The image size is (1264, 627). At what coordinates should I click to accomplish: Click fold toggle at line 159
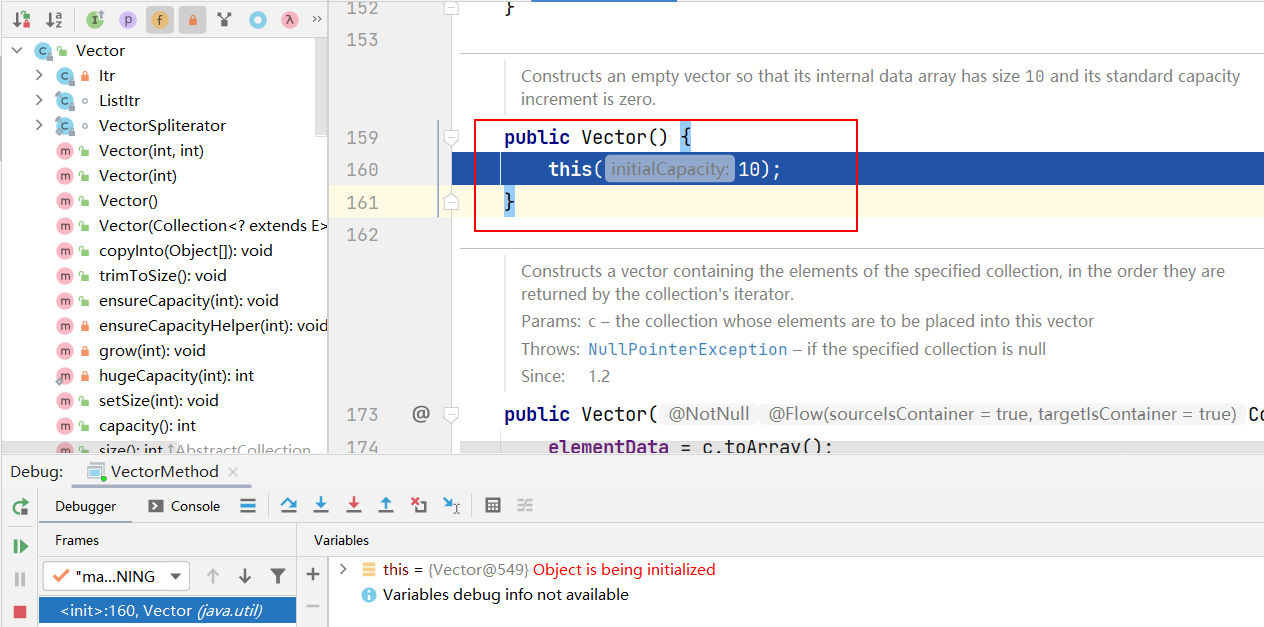point(451,137)
